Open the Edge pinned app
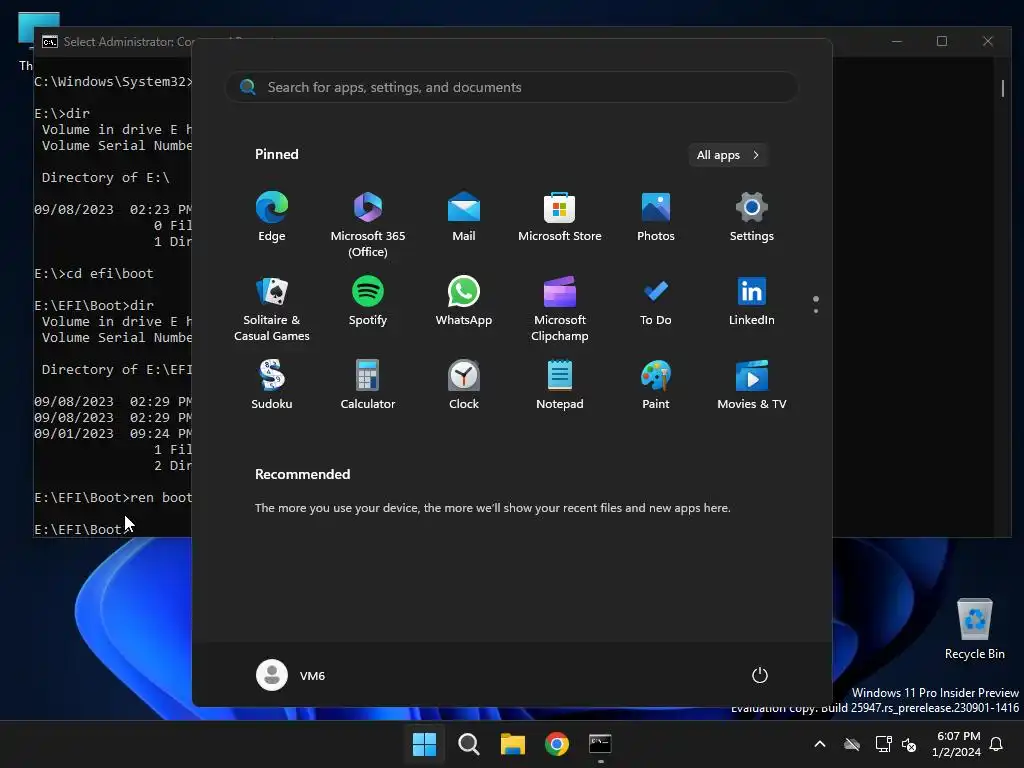The height and width of the screenshot is (768, 1024). [x=272, y=217]
